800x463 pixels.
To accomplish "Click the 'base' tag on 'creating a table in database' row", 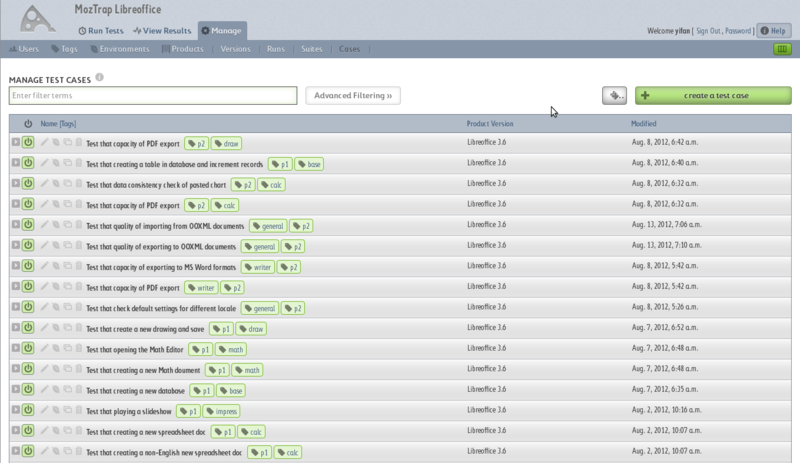I will (309, 164).
